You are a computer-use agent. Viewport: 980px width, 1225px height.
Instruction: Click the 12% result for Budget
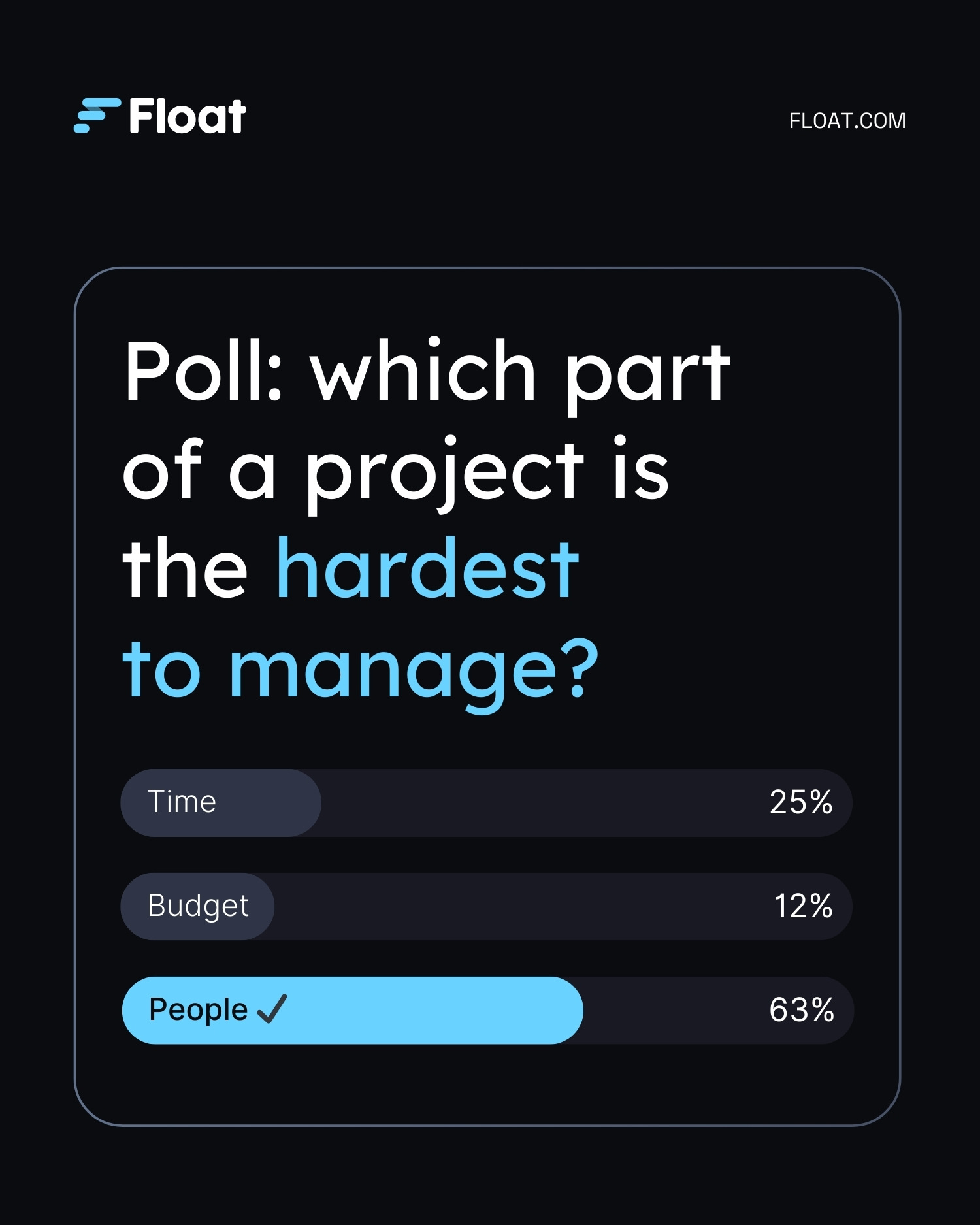803,906
